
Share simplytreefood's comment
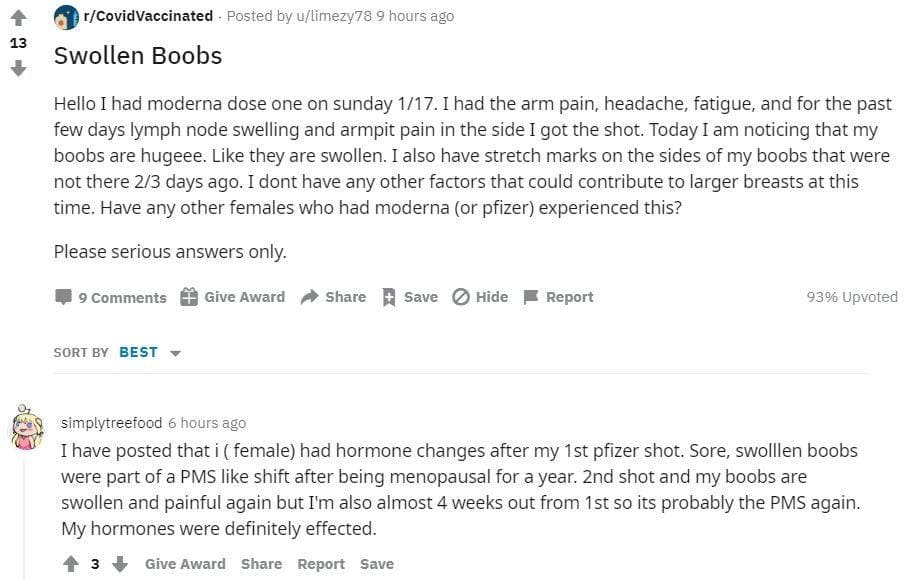coord(261,564)
